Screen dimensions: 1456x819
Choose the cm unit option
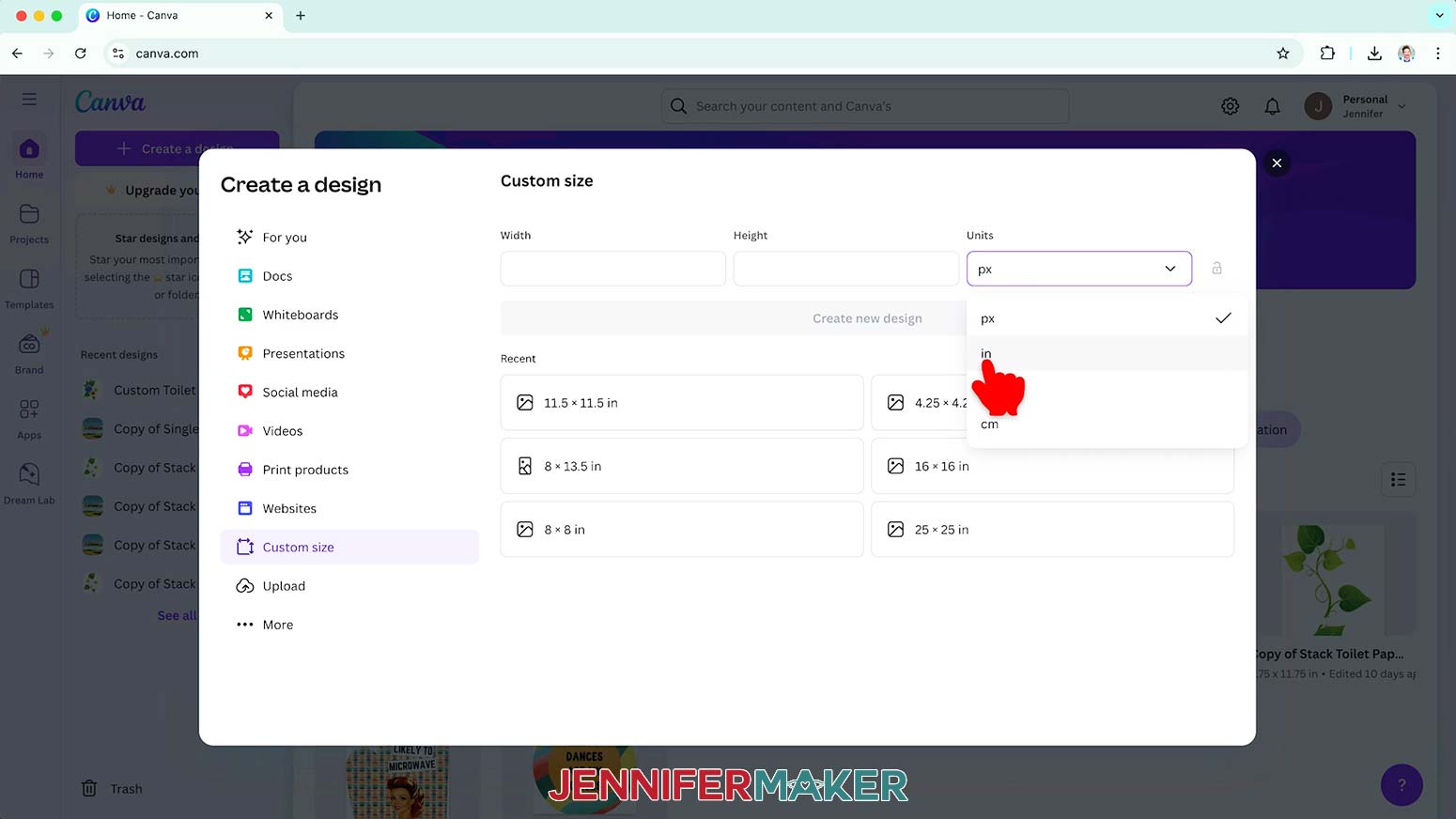pyautogui.click(x=1107, y=425)
